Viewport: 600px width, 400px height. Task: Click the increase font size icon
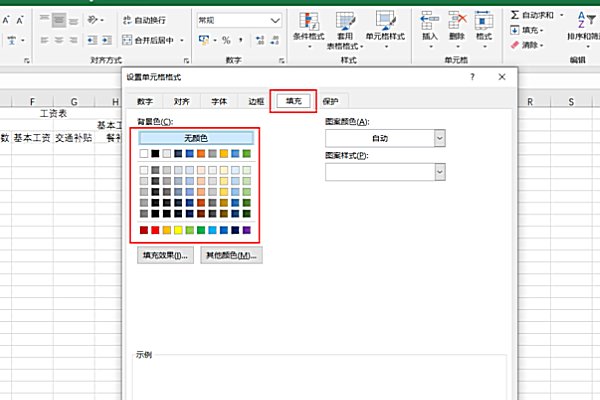(x=6, y=20)
